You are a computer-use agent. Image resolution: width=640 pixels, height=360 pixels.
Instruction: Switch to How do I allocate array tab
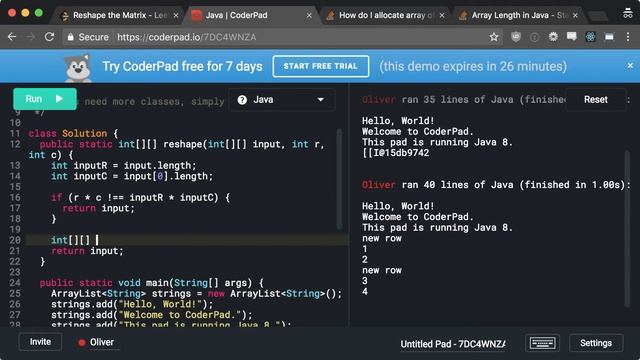click(385, 16)
